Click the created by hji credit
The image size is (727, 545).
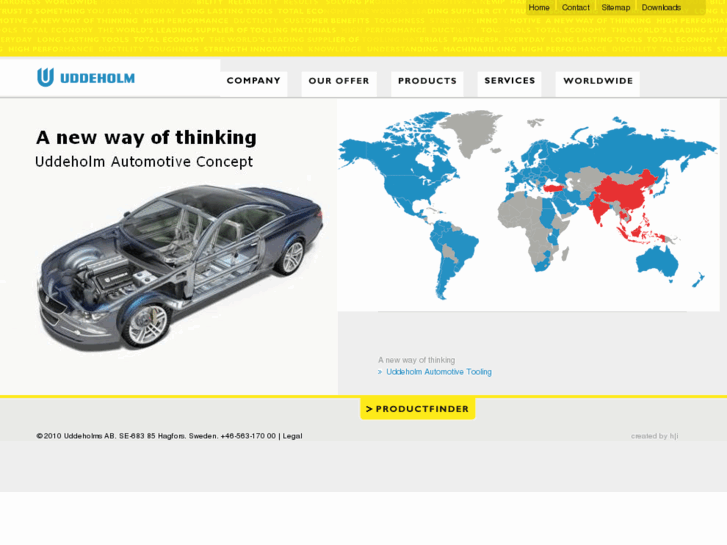[654, 436]
